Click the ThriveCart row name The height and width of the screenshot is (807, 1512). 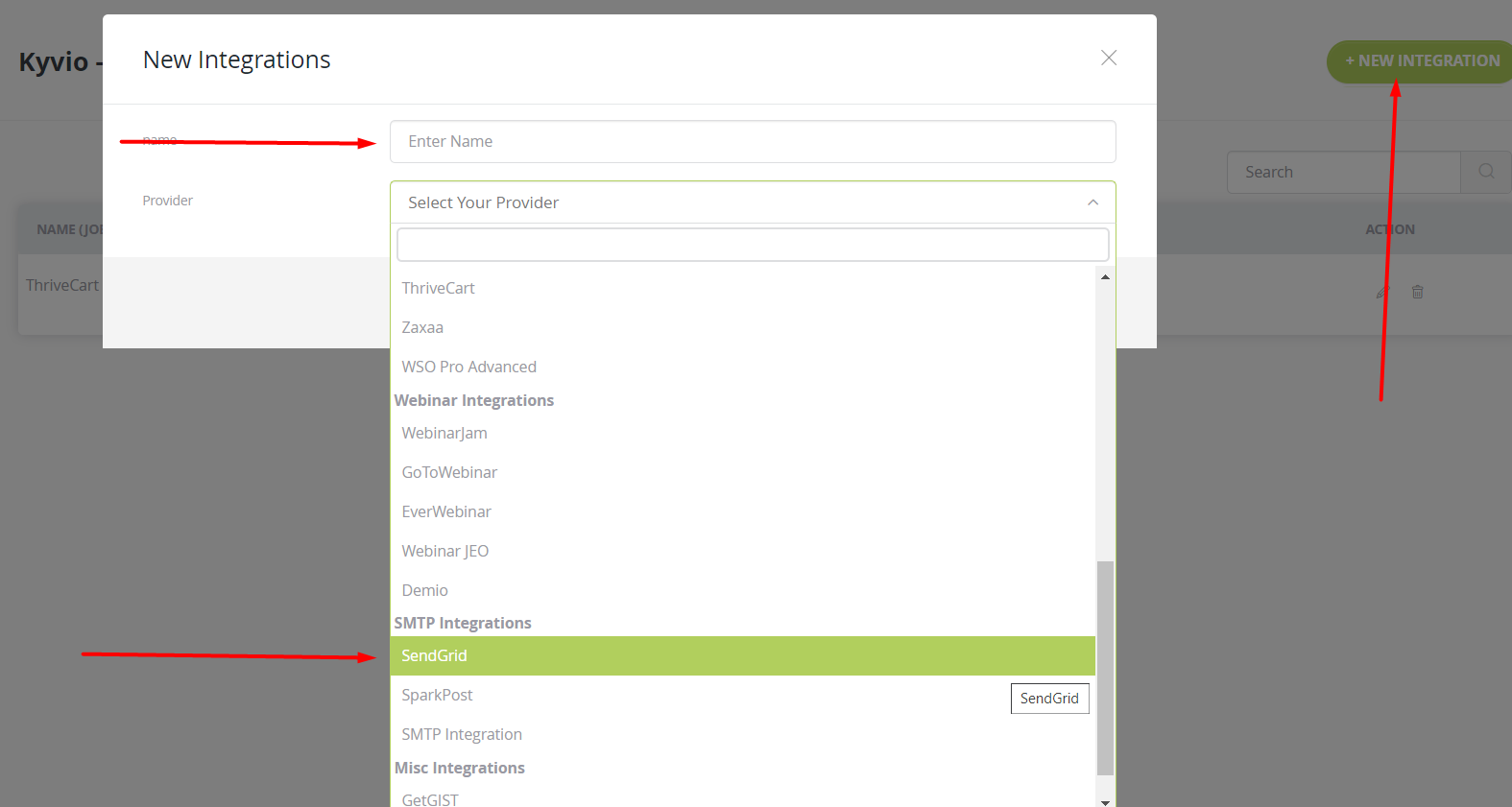(x=62, y=285)
